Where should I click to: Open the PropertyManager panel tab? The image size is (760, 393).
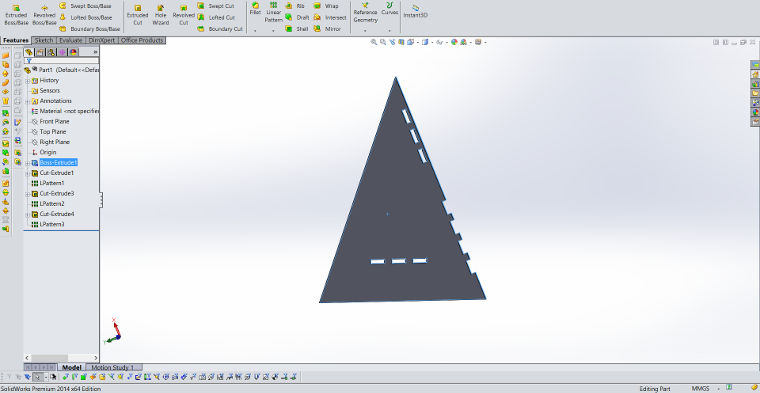tap(40, 52)
